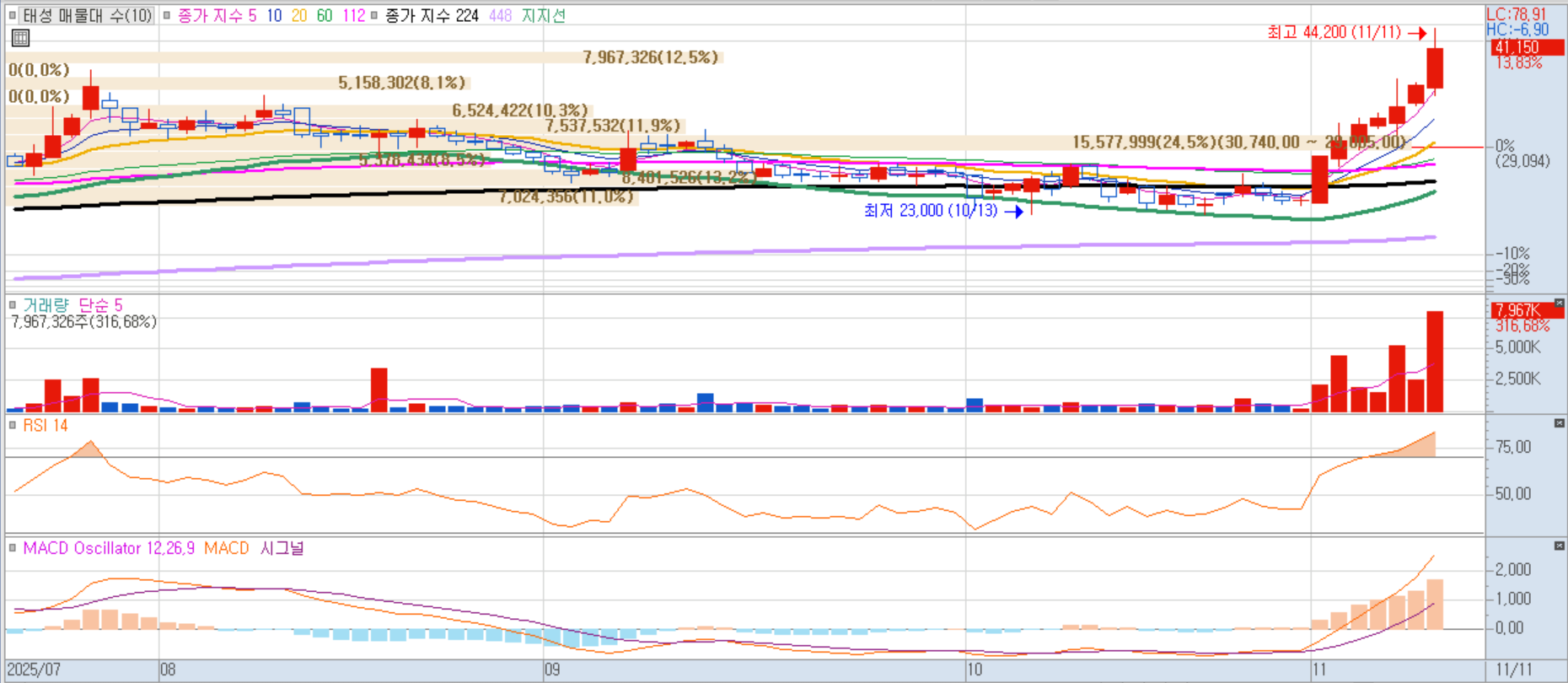Click the marker before MACD Oscillator label

[x=13, y=548]
